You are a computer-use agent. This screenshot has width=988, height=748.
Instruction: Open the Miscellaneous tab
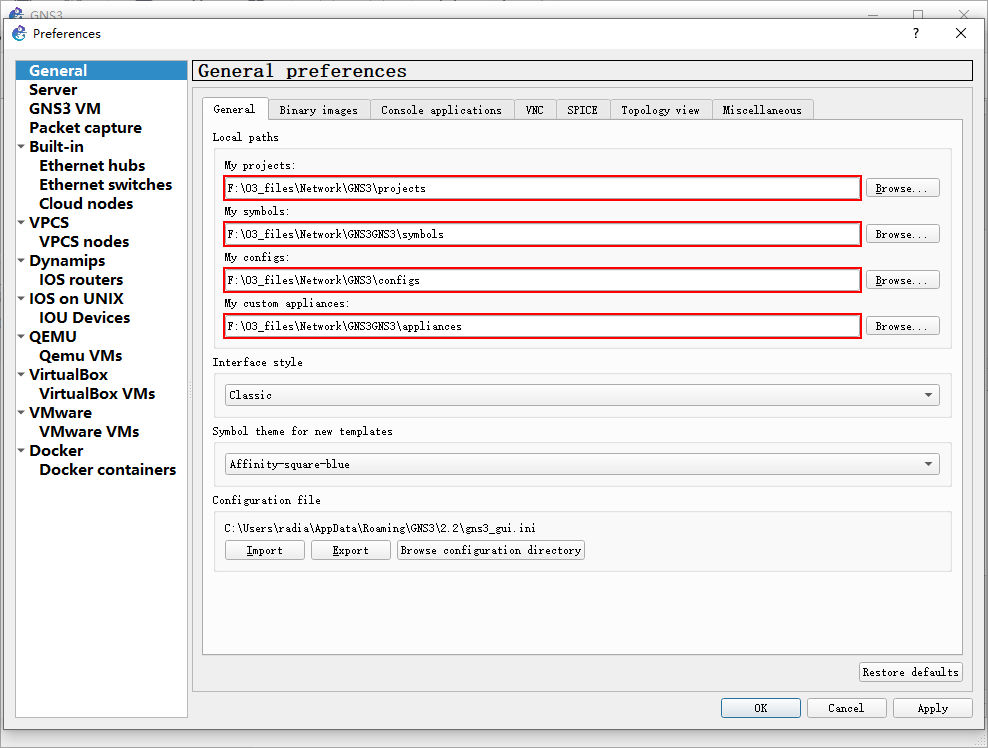click(762, 110)
